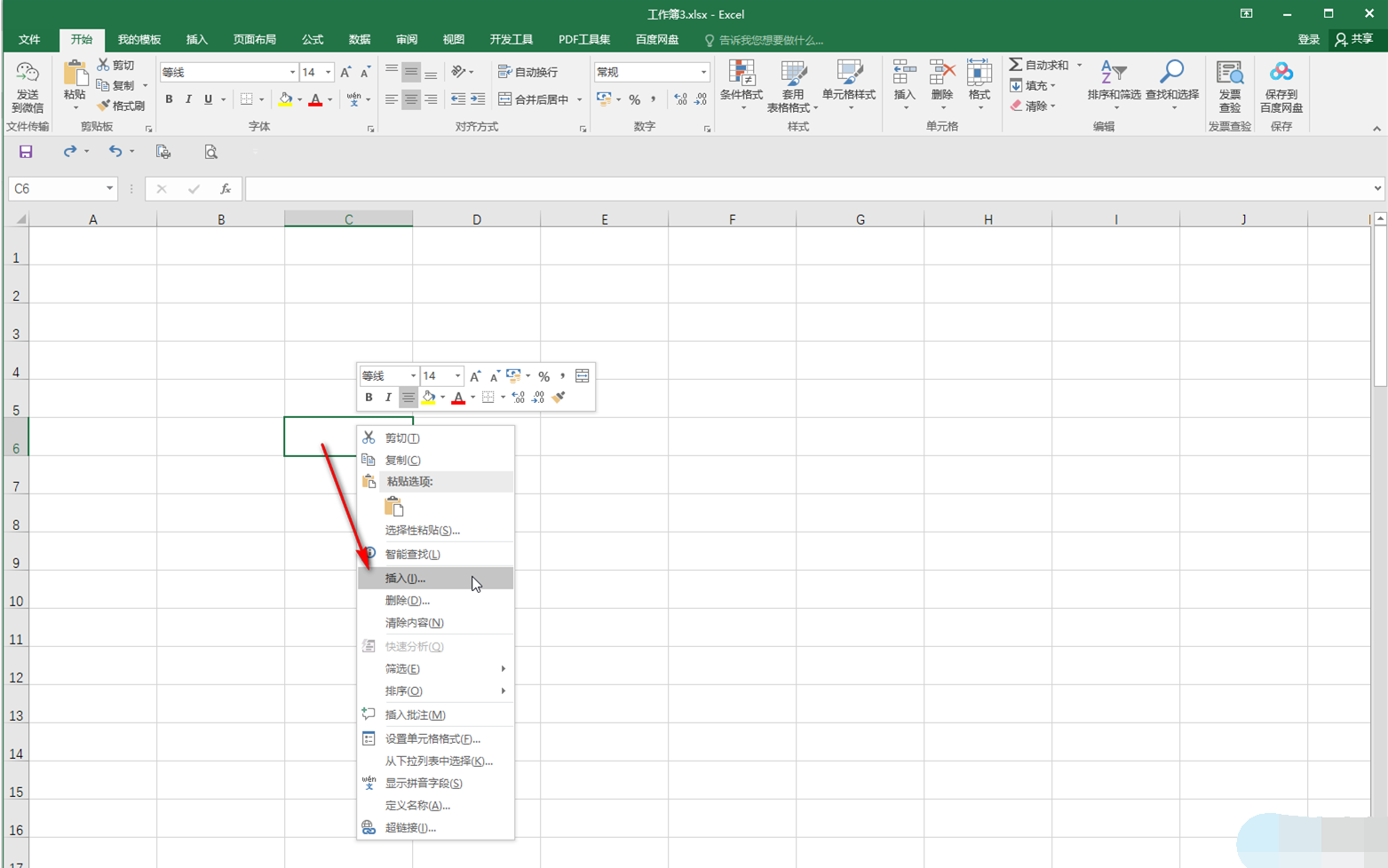Click the 共享 share button
Image resolution: width=1388 pixels, height=868 pixels.
(x=1354, y=40)
